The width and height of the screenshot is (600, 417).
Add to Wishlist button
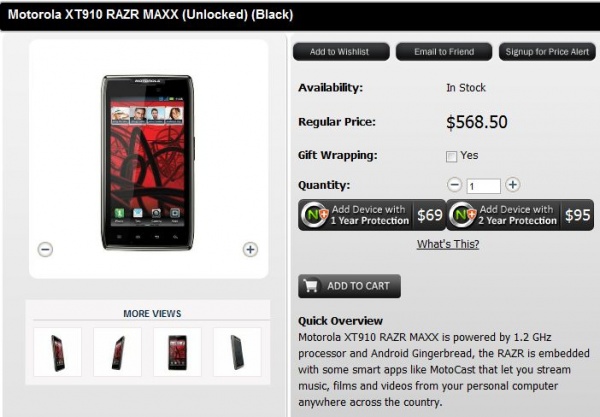coord(341,52)
